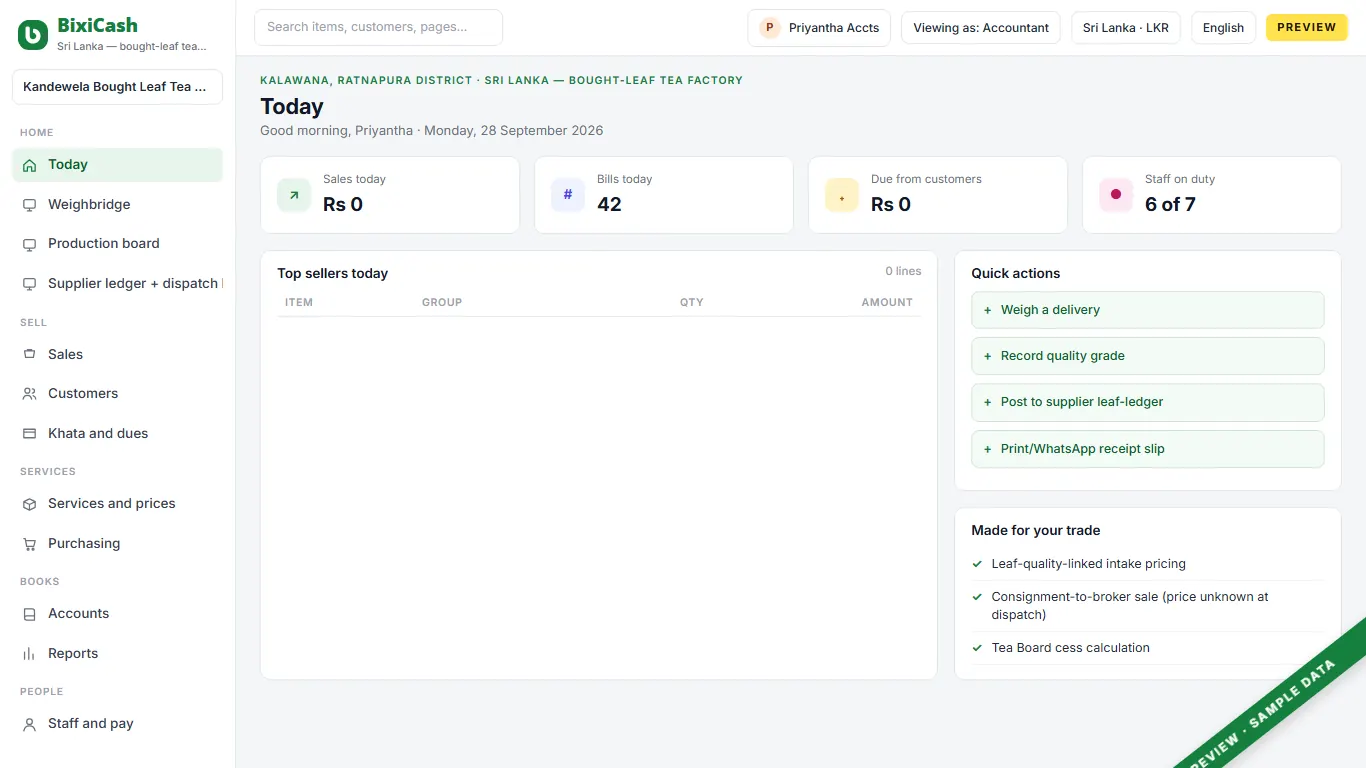Click the ITEM column header

(299, 302)
